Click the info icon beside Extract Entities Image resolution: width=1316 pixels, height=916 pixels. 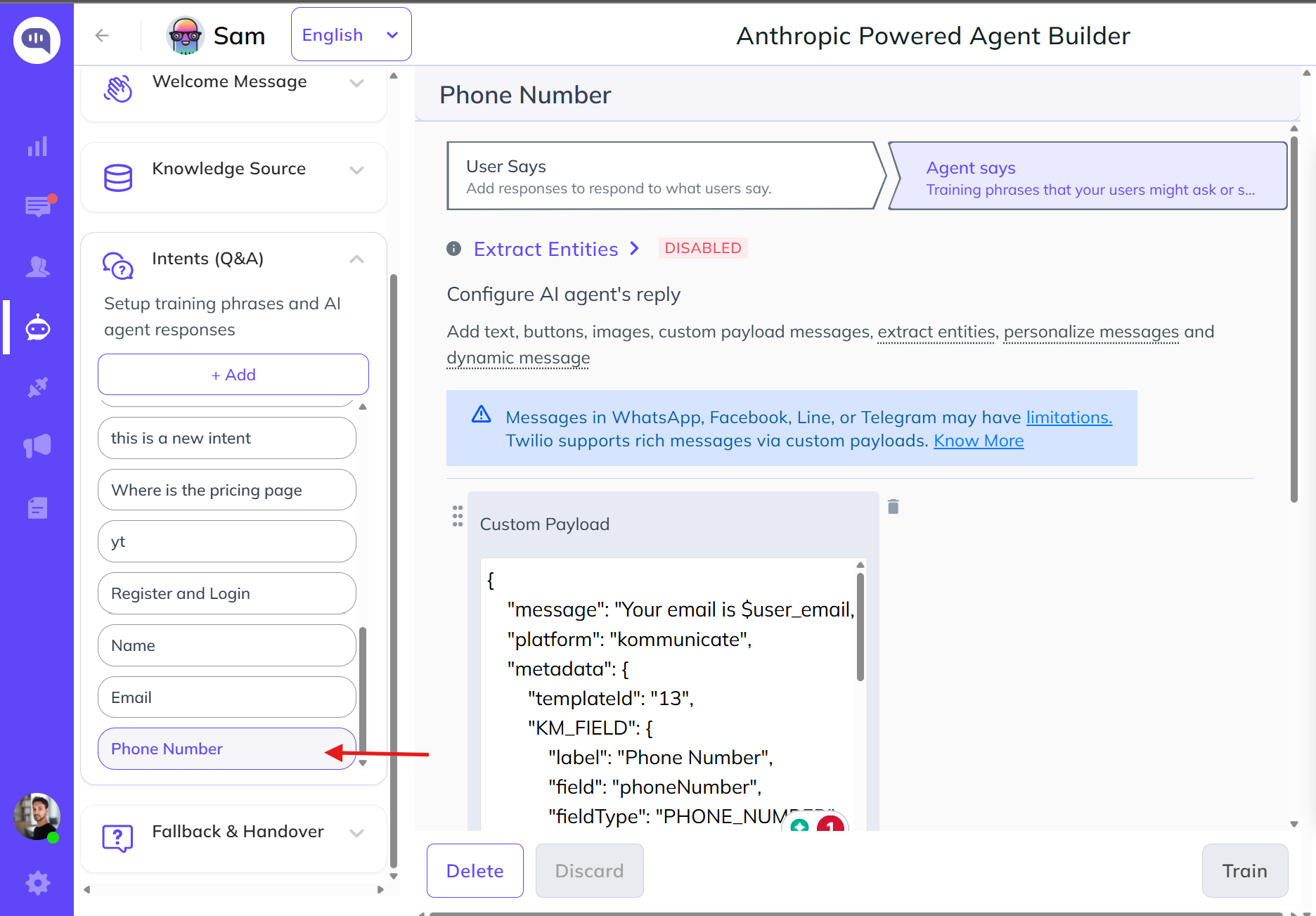click(454, 248)
